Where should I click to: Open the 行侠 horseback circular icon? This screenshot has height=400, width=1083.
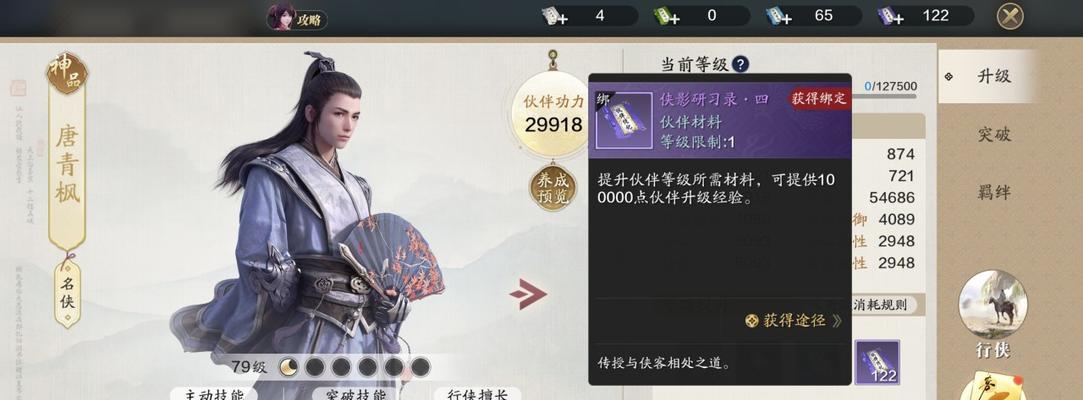993,305
